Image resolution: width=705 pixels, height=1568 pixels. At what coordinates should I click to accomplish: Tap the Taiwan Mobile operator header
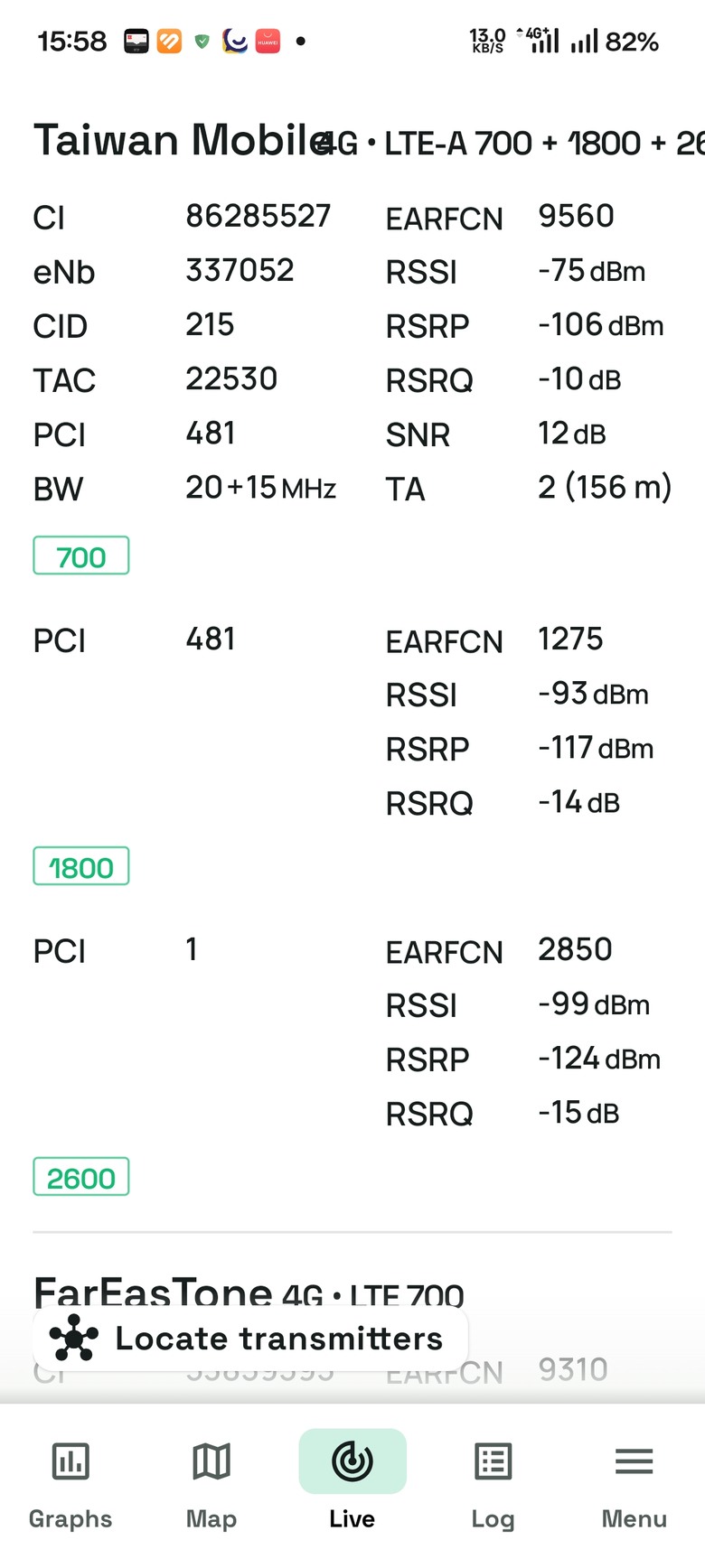[181, 140]
